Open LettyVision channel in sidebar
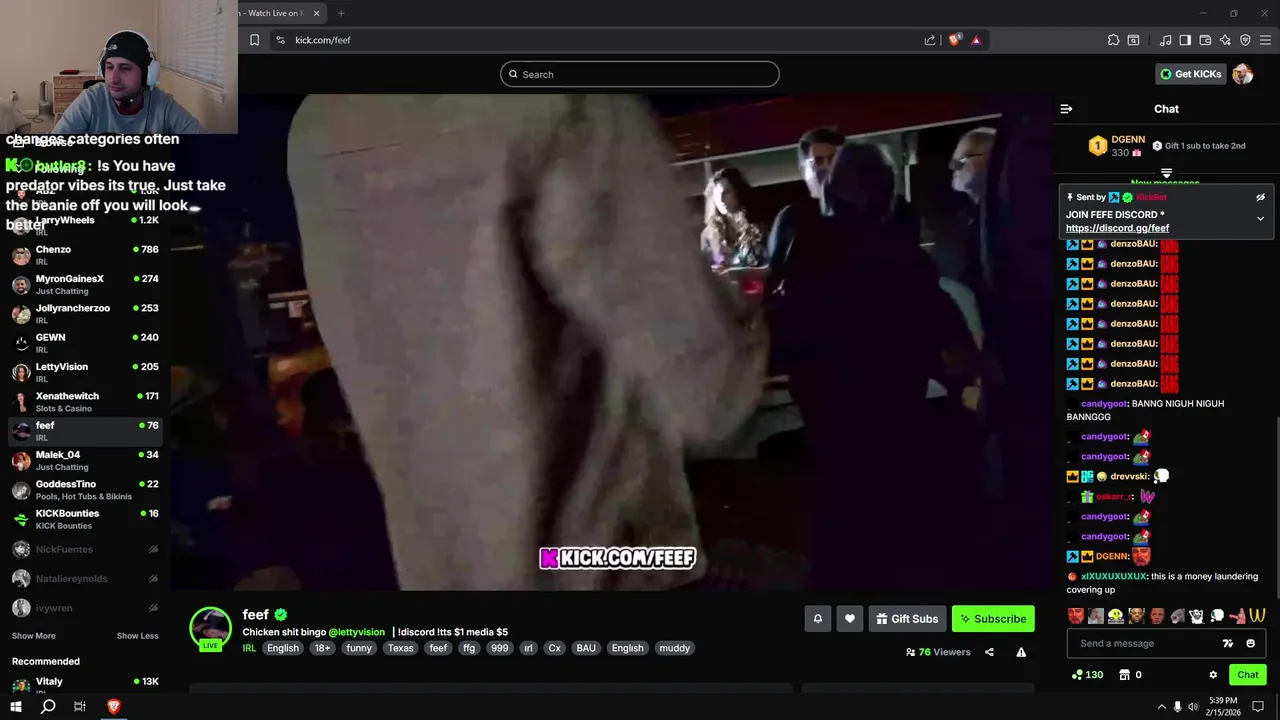Screen dimensions: 1280x720 [85, 372]
